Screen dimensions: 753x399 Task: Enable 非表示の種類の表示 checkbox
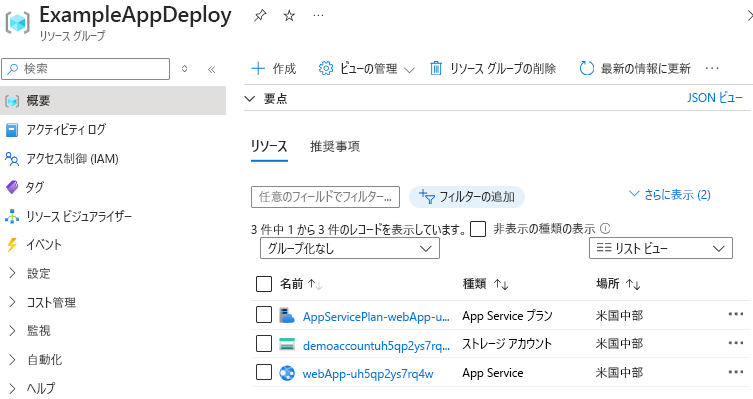pyautogui.click(x=478, y=229)
